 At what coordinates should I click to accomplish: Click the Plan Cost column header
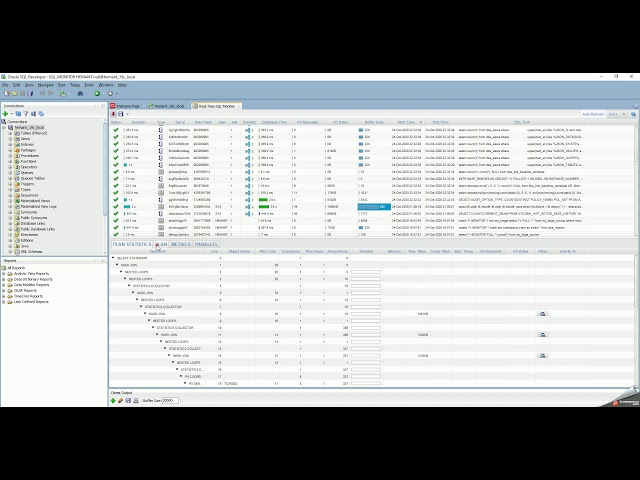[268, 251]
